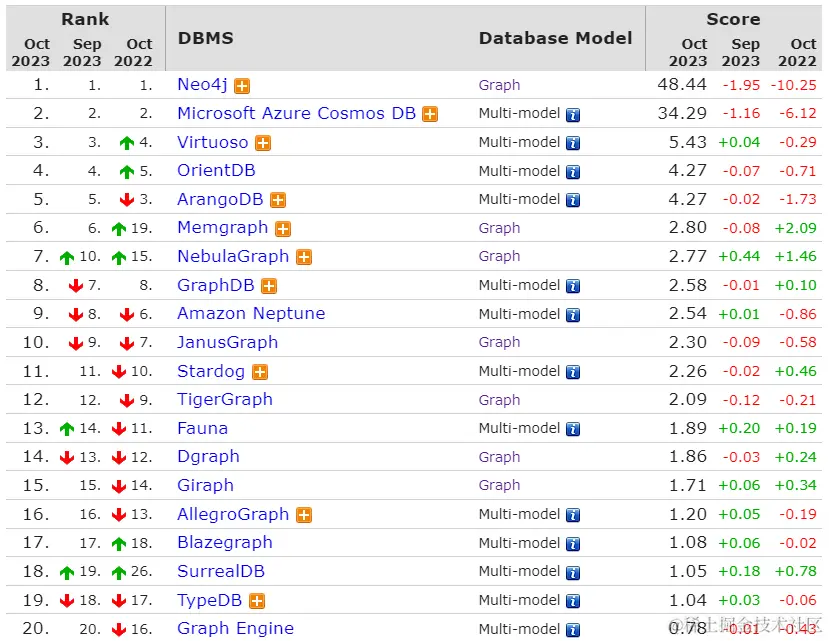Open the Dgraph link
829x641 pixels.
pyautogui.click(x=208, y=456)
